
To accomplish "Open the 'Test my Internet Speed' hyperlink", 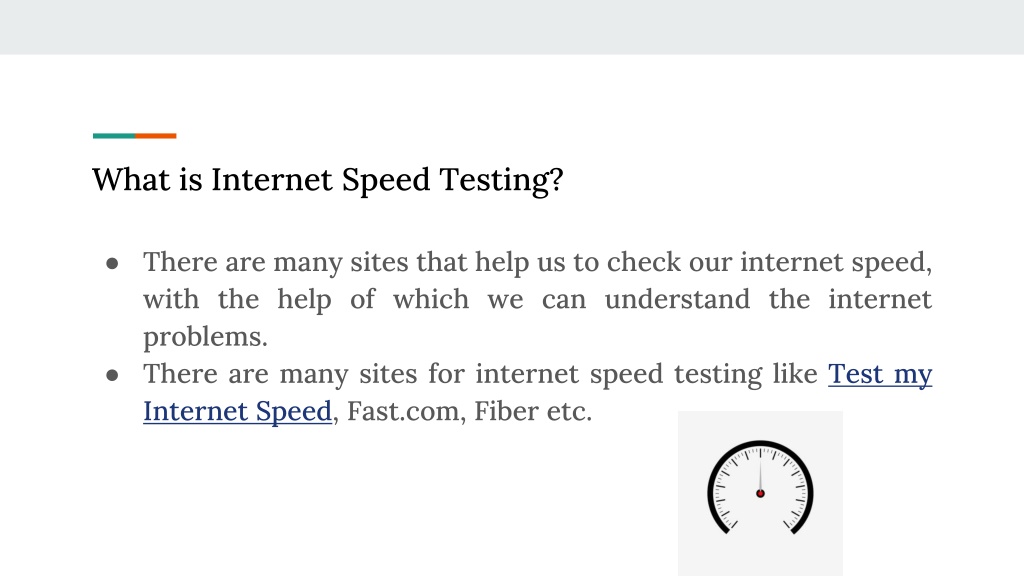I will point(880,375).
